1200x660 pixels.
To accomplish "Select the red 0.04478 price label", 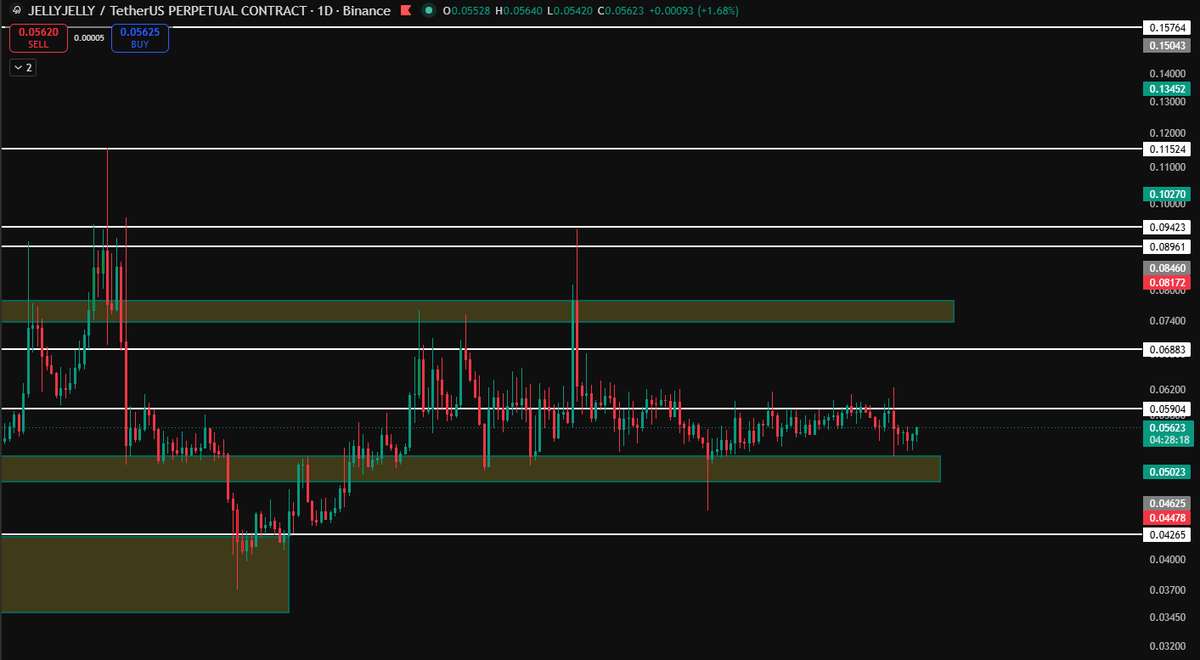I will tap(1167, 517).
